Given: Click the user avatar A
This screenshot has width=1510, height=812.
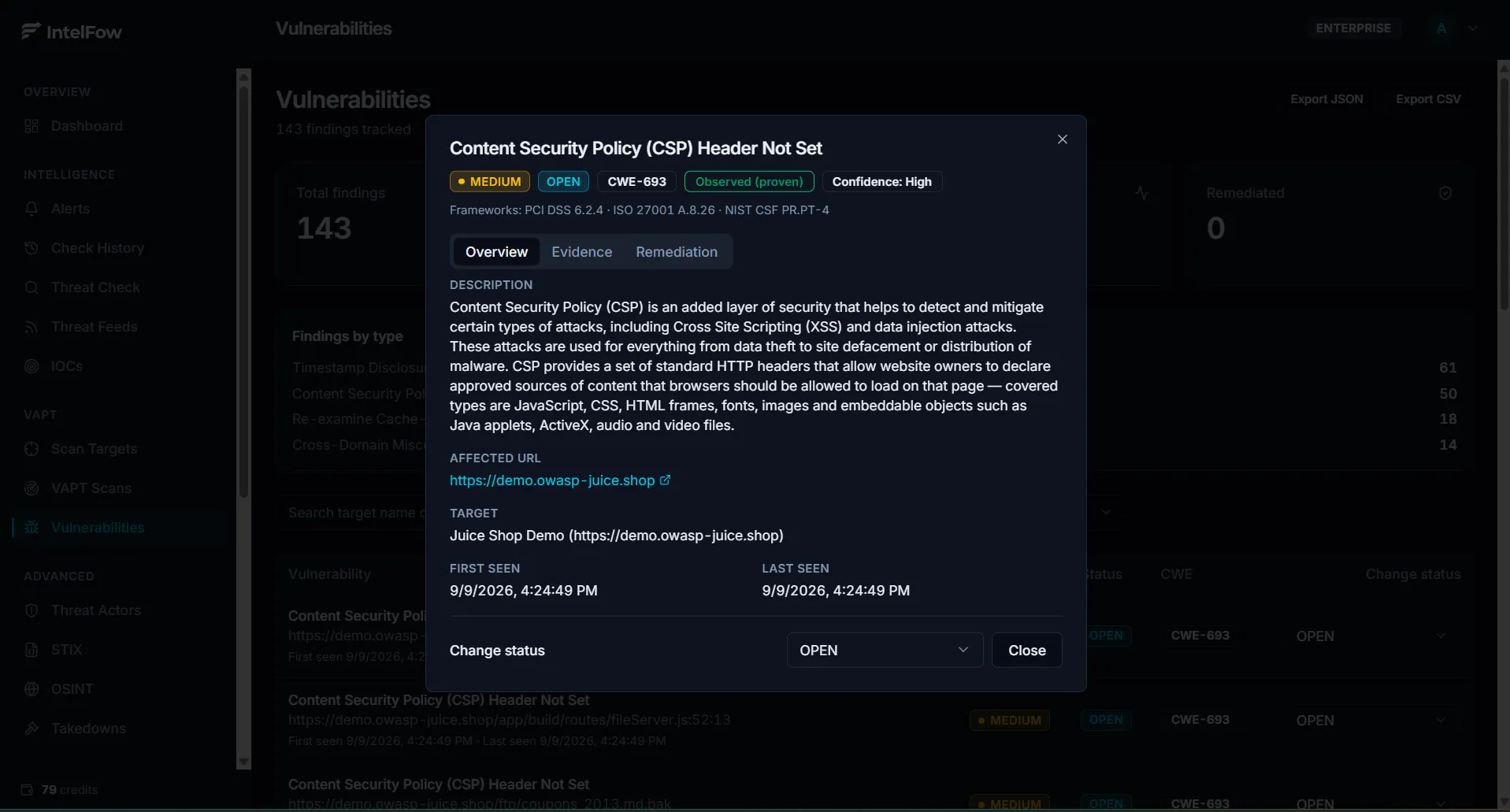Looking at the screenshot, I should pos(1441,28).
